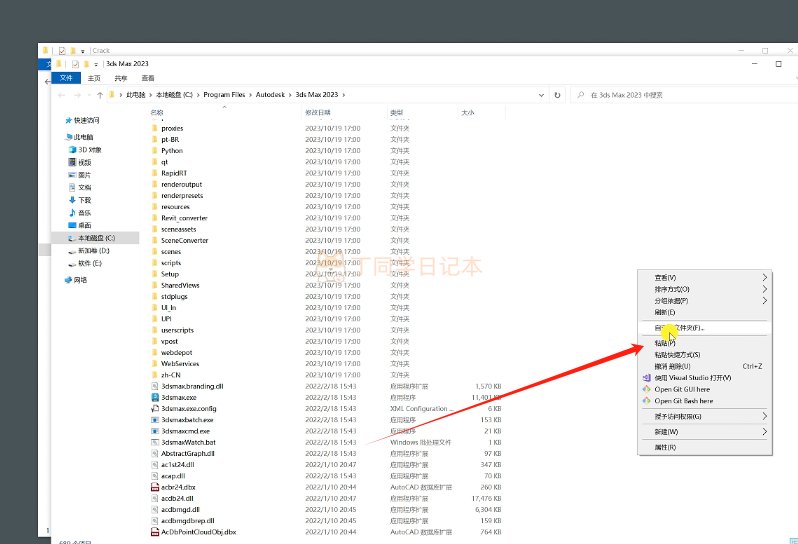Select the Visual Studio icon in context menu
The image size is (798, 544).
[646, 378]
